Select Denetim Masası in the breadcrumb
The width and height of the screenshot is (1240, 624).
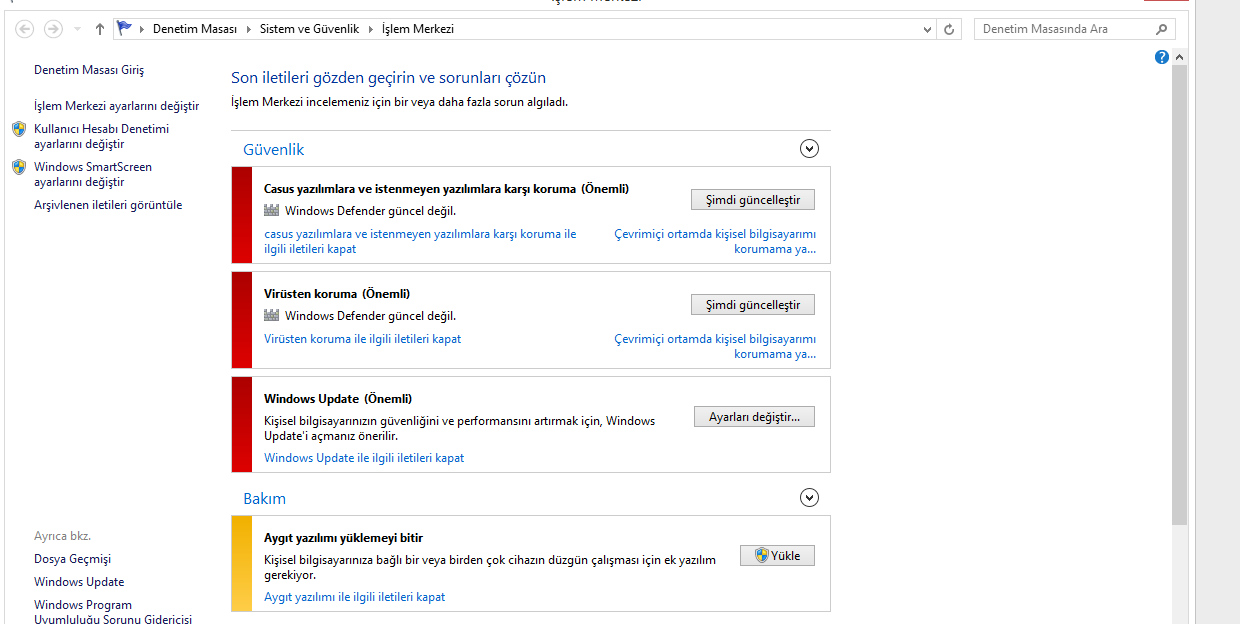(x=195, y=29)
